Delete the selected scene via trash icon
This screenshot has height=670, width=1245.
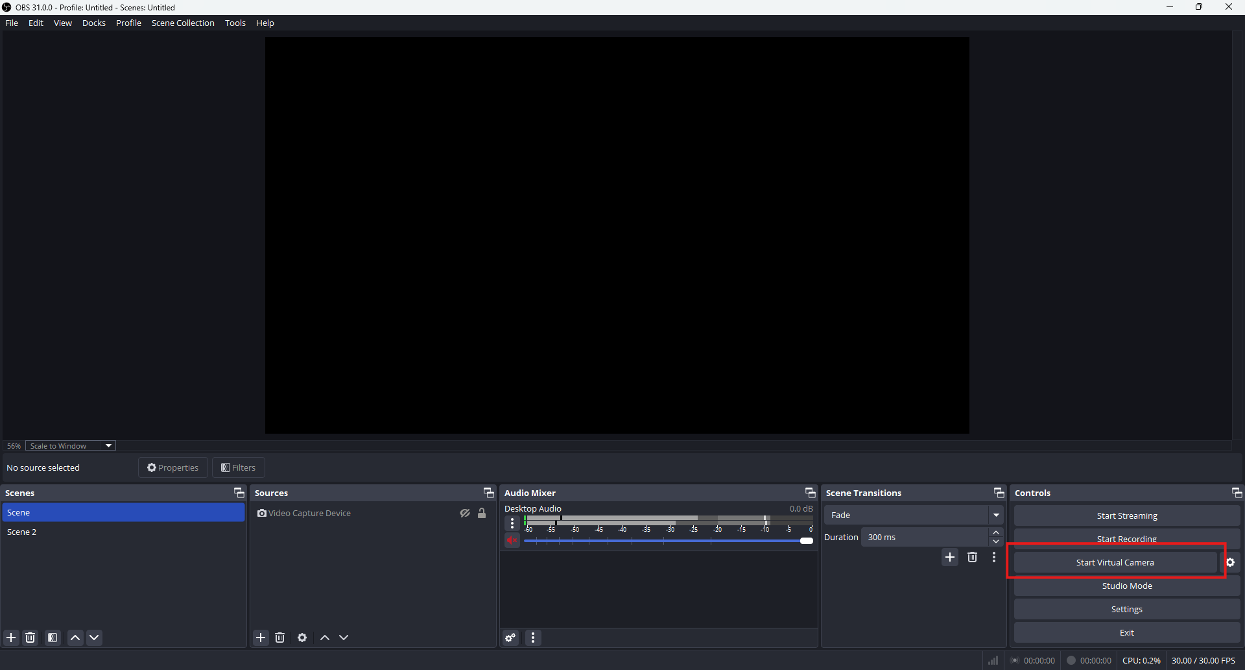30,637
